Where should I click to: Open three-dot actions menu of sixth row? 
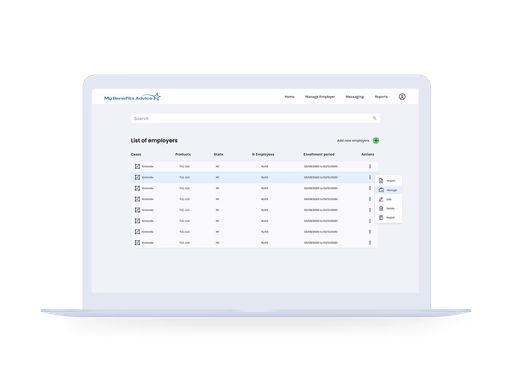tap(370, 221)
